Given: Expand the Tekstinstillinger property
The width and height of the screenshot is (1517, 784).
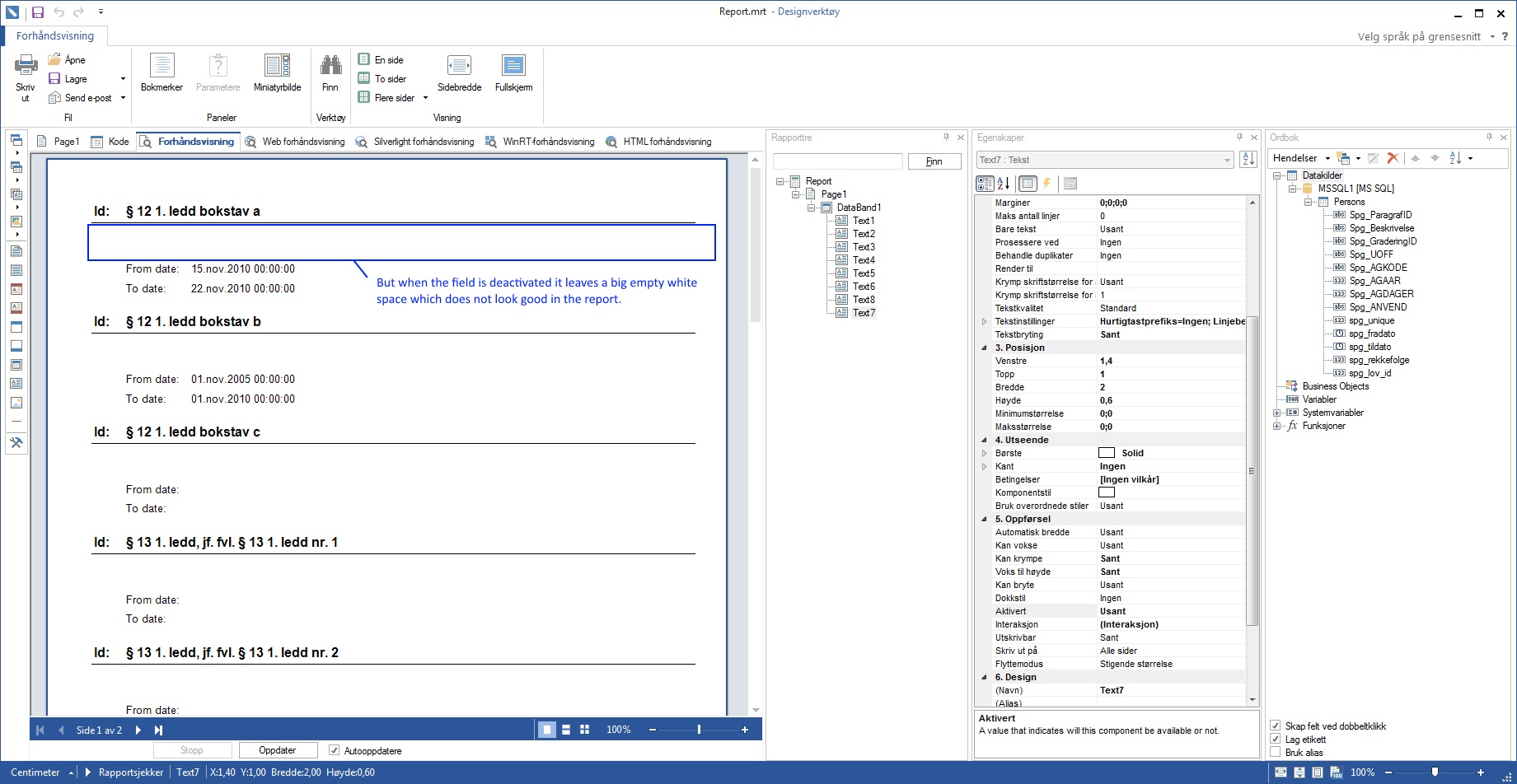Looking at the screenshot, I should (x=984, y=321).
